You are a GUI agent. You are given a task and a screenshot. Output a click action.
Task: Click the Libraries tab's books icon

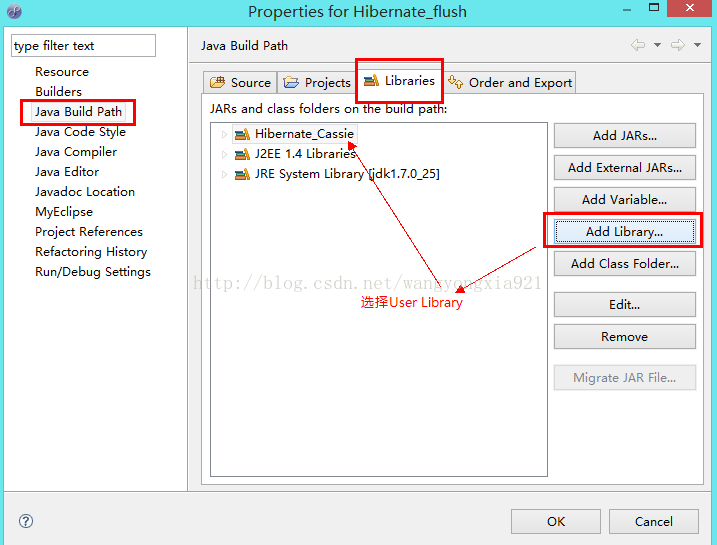coord(371,80)
